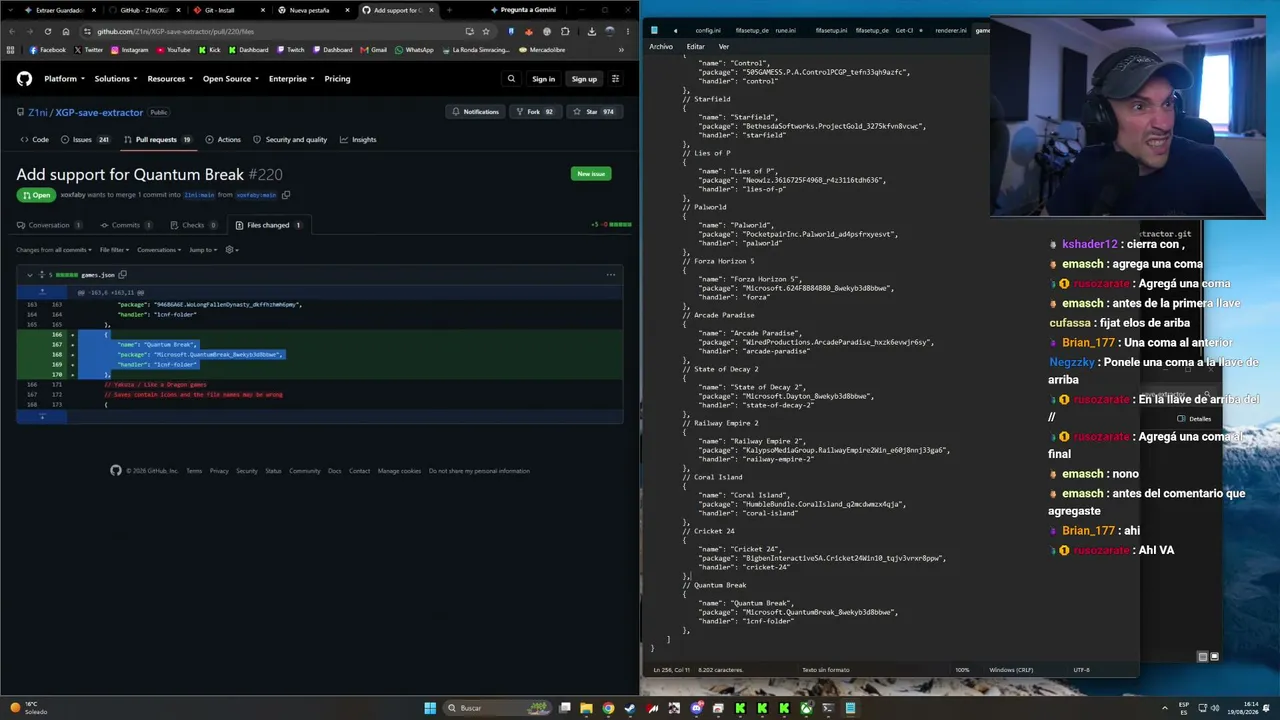Open Gmail bookmark

[373, 50]
